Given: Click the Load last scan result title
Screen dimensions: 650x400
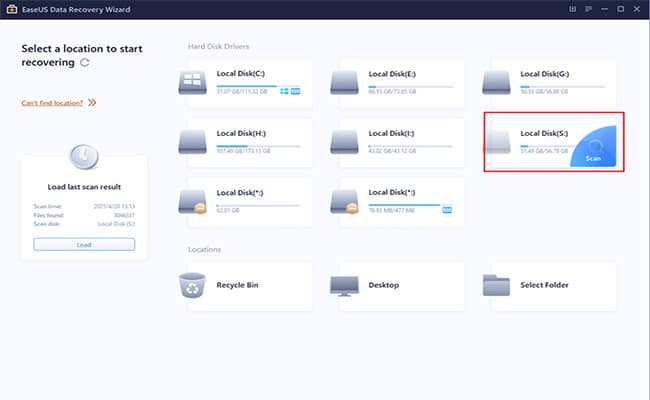Looking at the screenshot, I should click(x=84, y=187).
